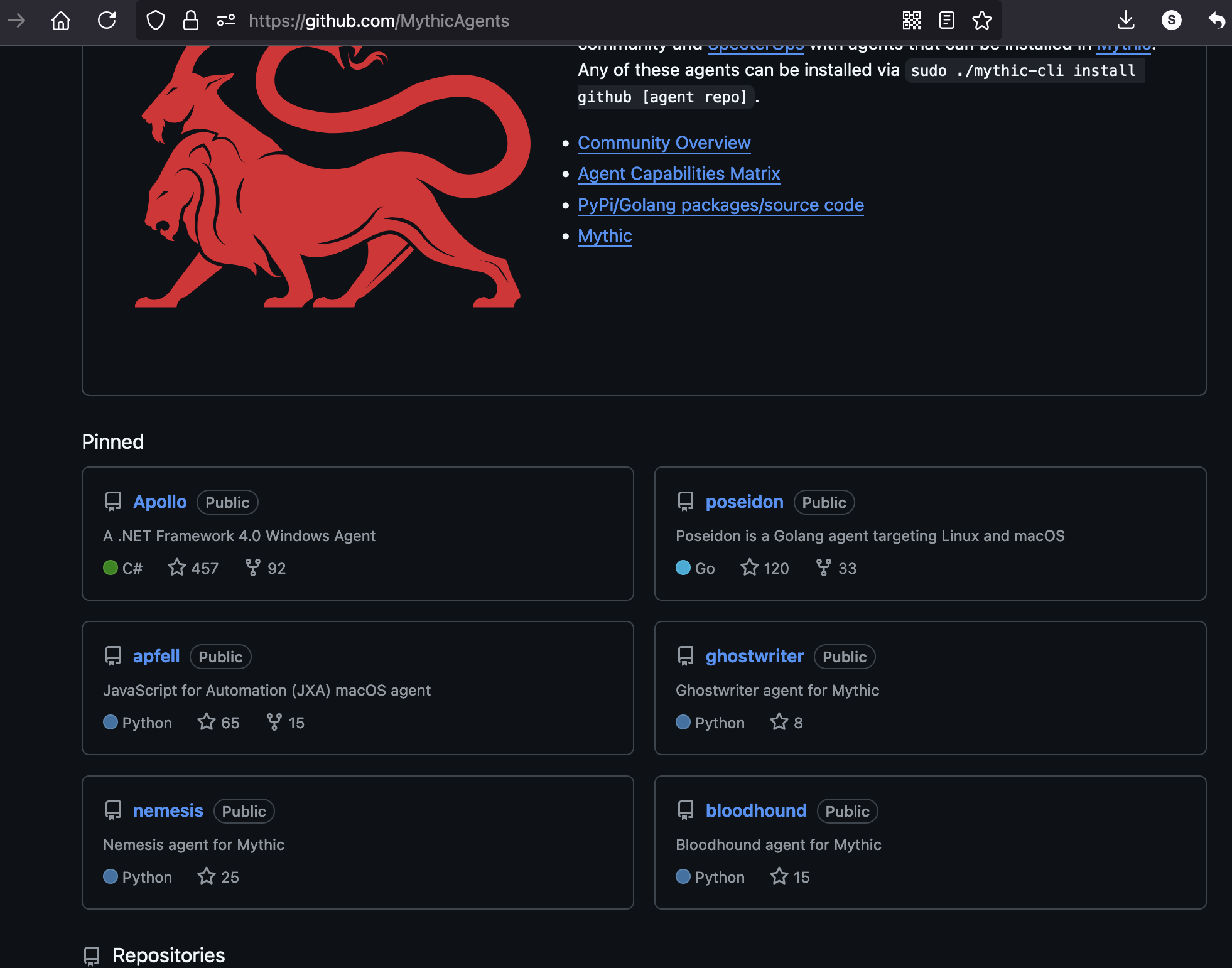Open the ghostwriter repository

[x=755, y=657]
